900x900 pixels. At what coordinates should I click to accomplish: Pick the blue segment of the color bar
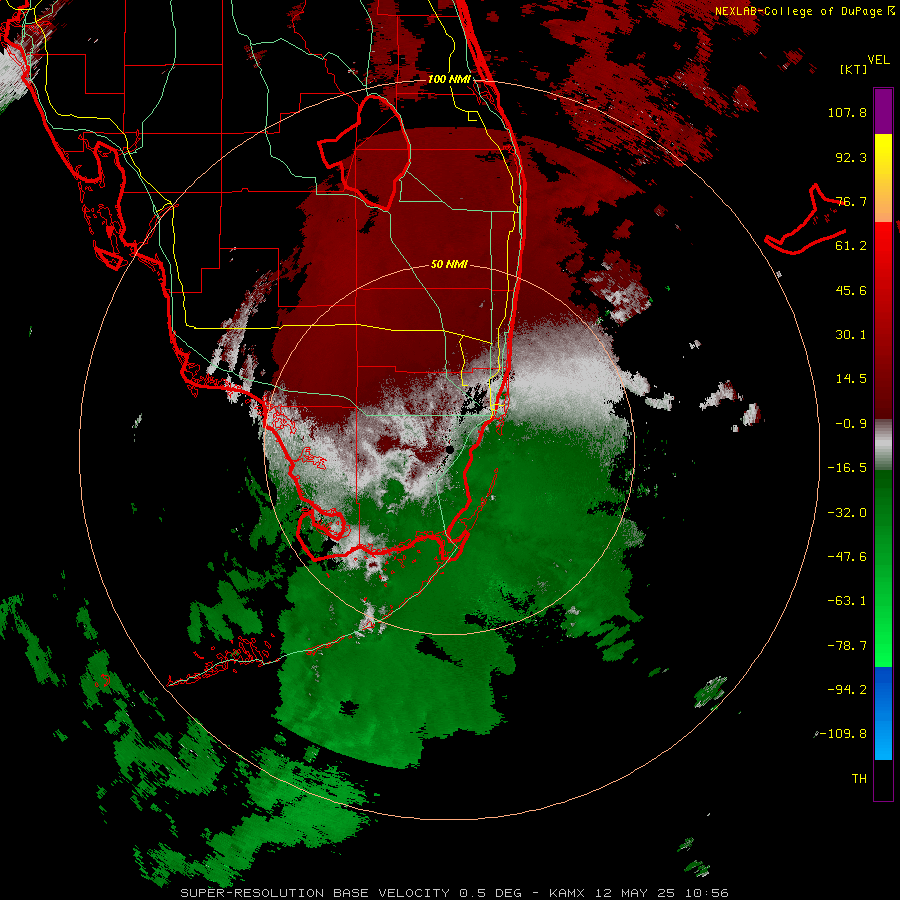(x=883, y=713)
